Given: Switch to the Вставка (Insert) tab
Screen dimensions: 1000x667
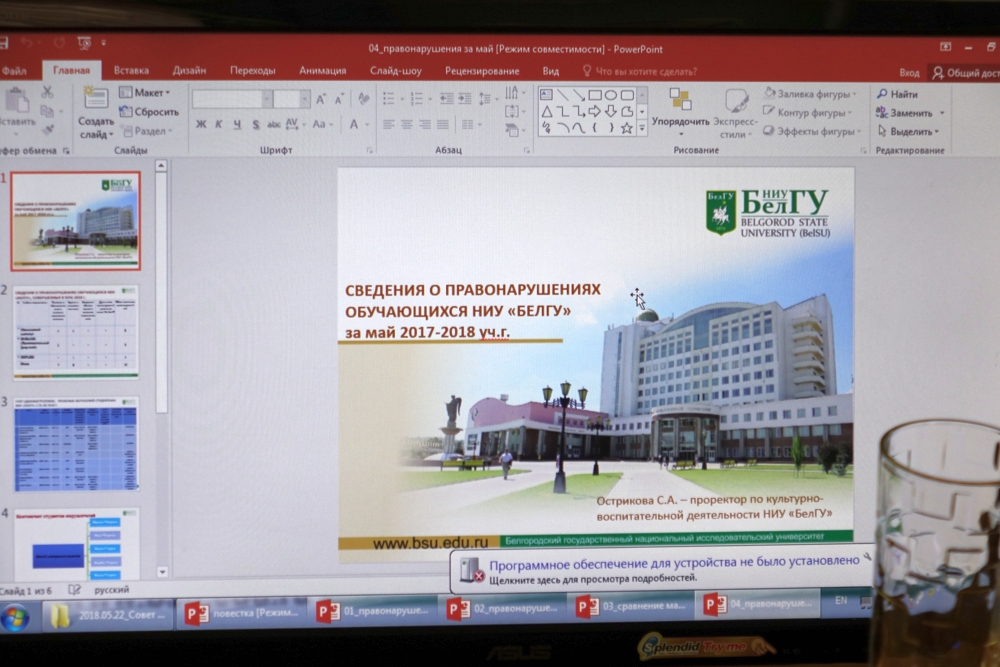Looking at the screenshot, I should (131, 71).
